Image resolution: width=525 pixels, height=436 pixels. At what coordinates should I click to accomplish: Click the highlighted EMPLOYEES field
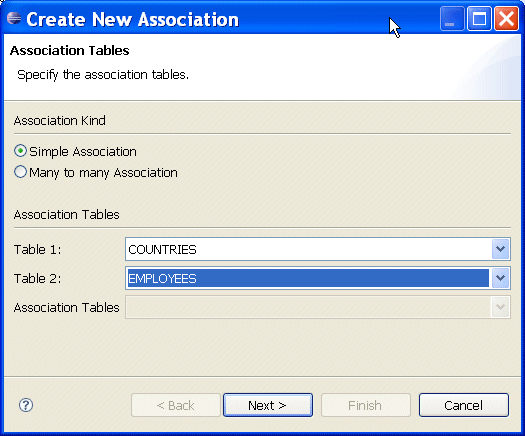point(308,278)
